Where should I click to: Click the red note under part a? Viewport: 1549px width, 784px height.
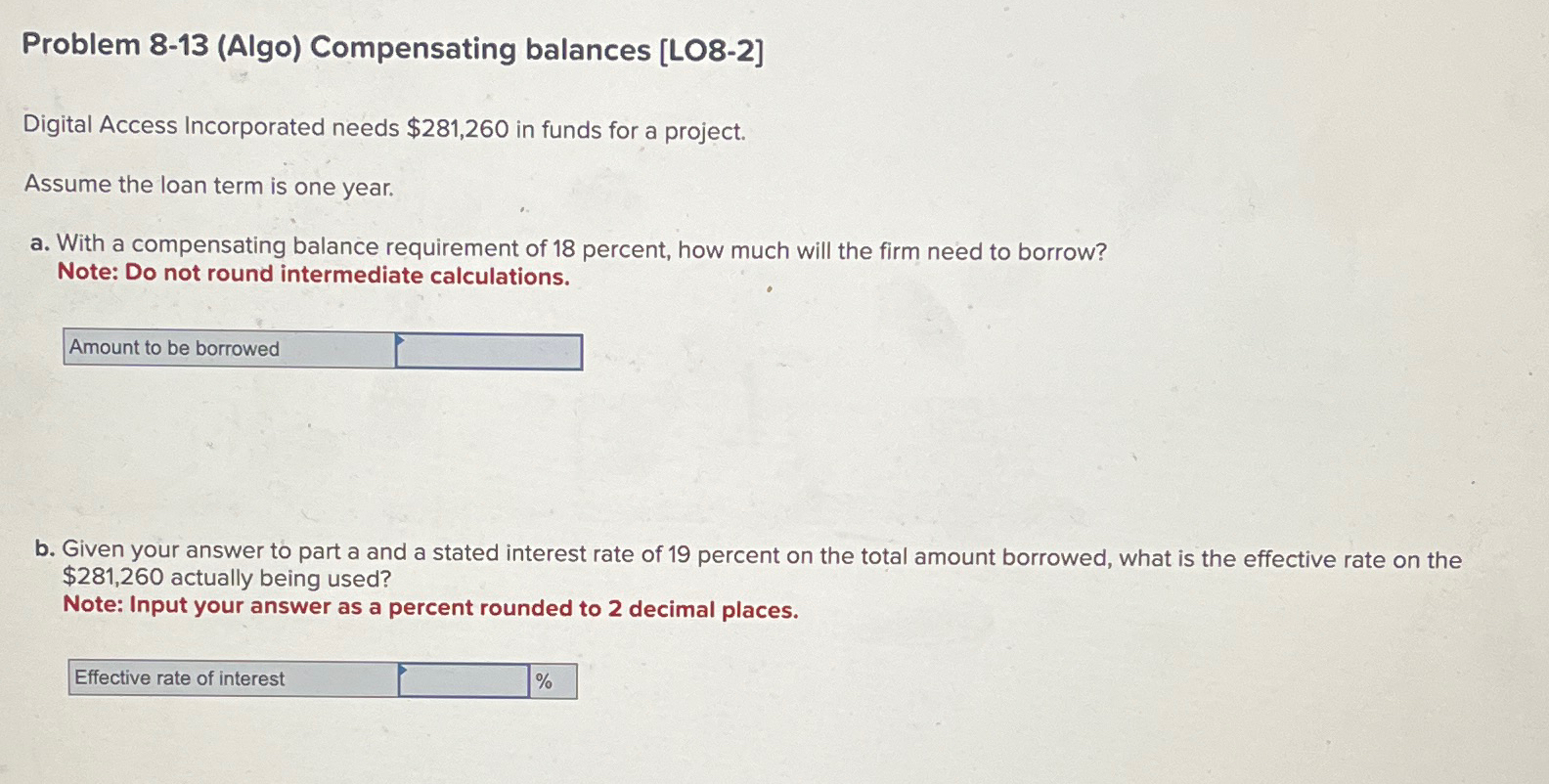pos(315,277)
